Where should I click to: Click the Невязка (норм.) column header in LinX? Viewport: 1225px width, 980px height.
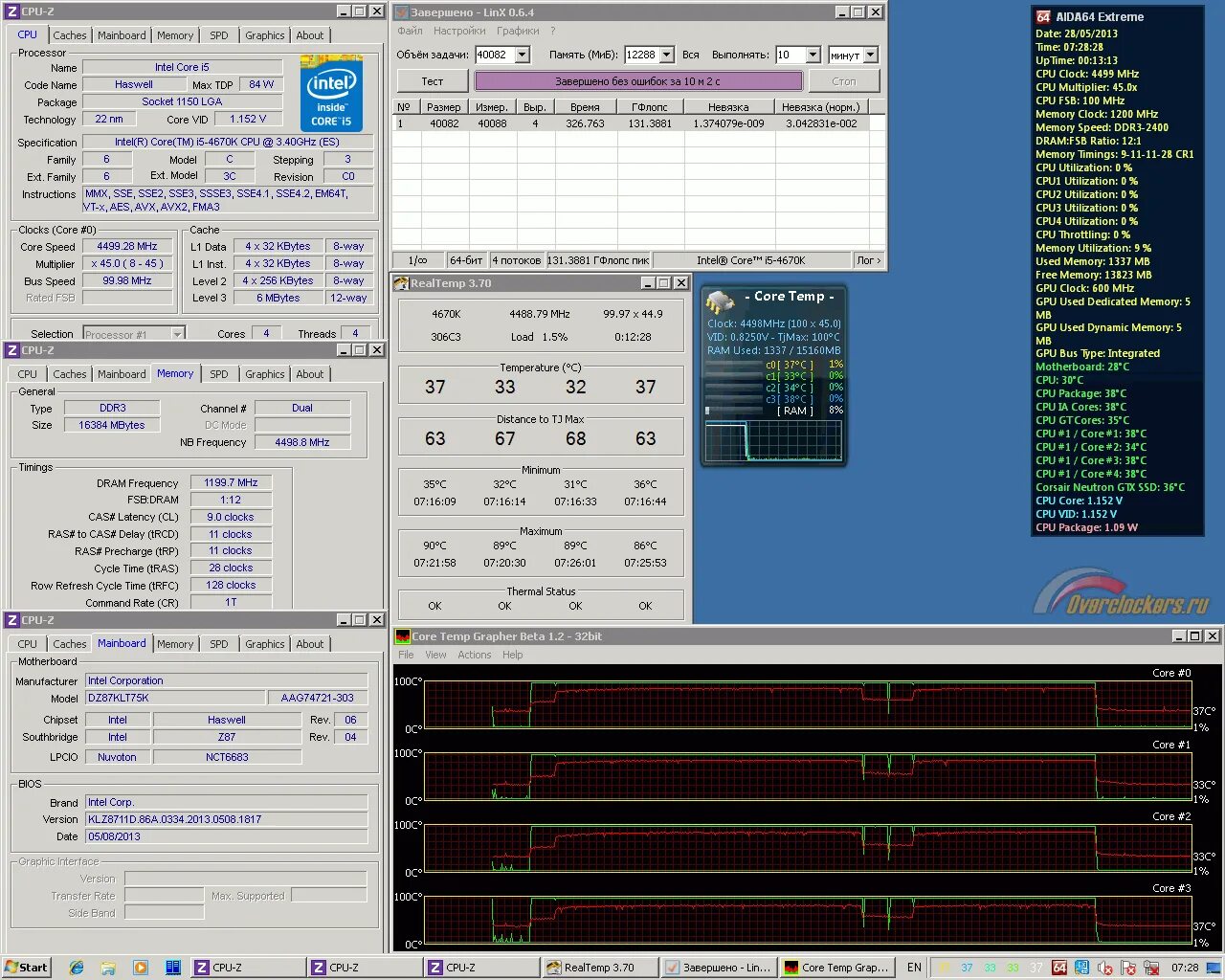(820, 107)
